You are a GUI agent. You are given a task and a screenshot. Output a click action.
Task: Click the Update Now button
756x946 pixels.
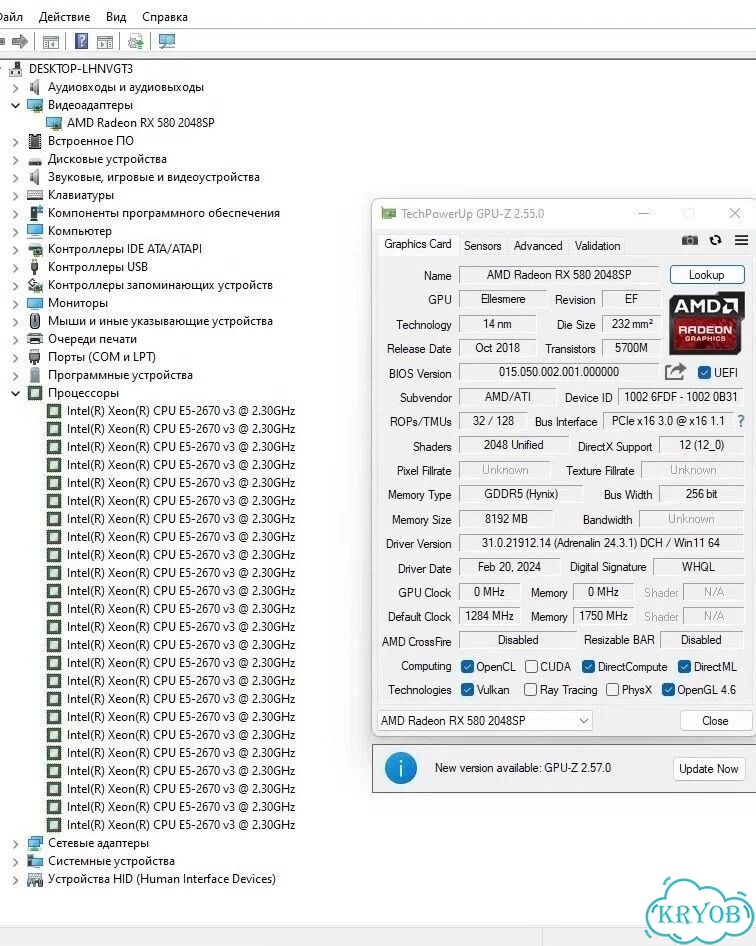pyautogui.click(x=708, y=769)
